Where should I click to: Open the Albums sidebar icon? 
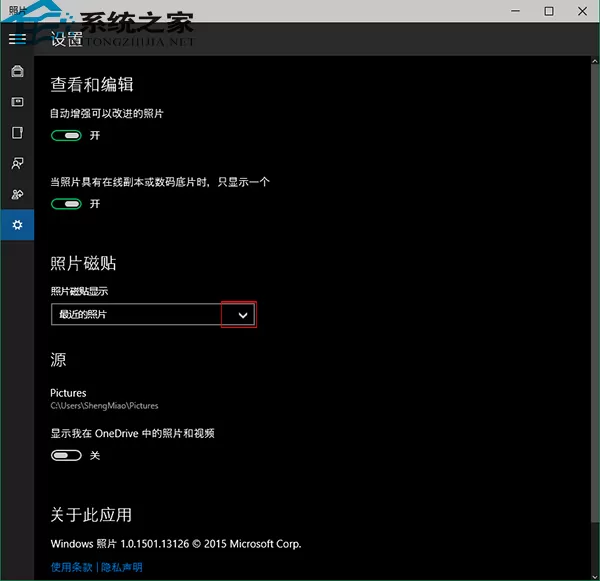[x=17, y=102]
